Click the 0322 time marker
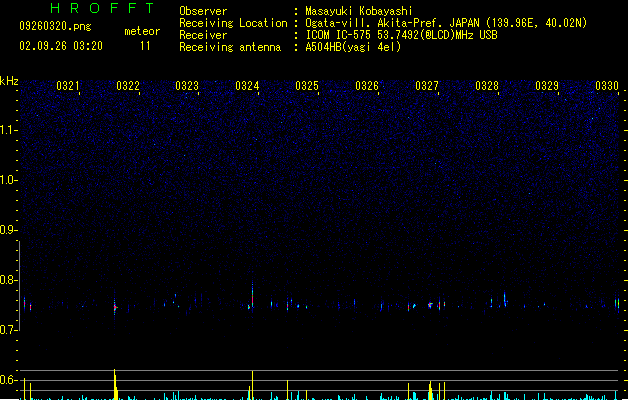Viewport: 629px width, 400px height. (x=128, y=86)
